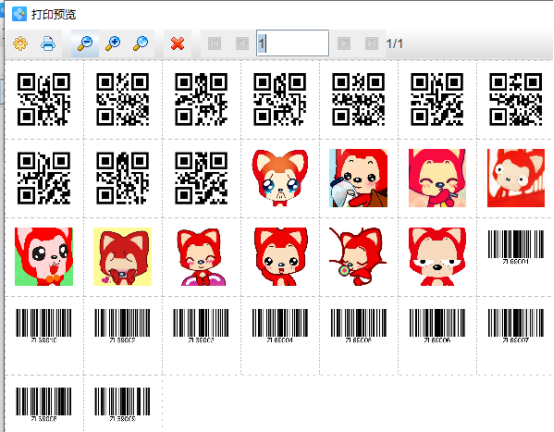Select the fox sitting on a pink cushion

pyautogui.click(x=201, y=256)
